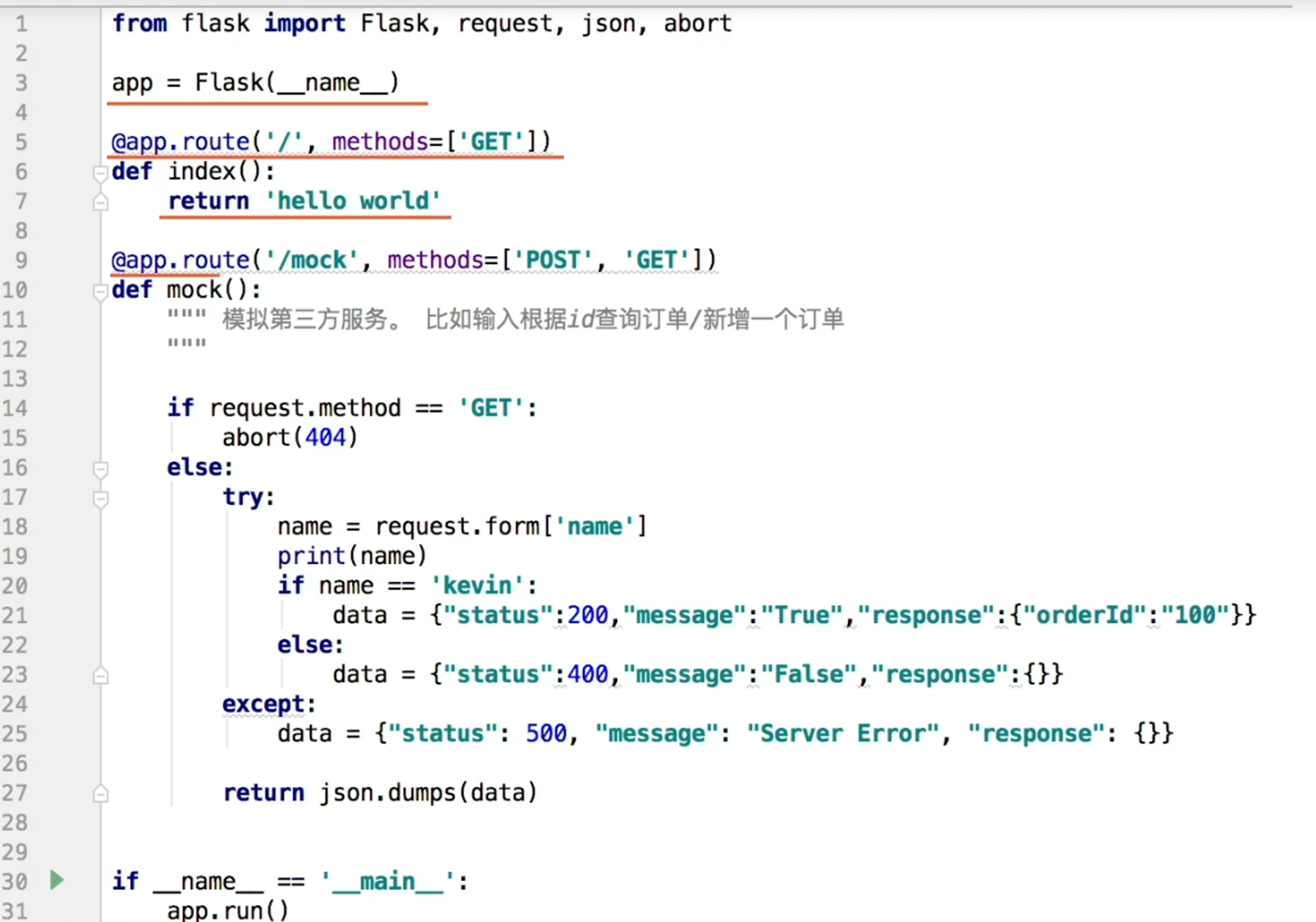Click 'print(name)' statement
This screenshot has width=1316, height=922.
[352, 557]
